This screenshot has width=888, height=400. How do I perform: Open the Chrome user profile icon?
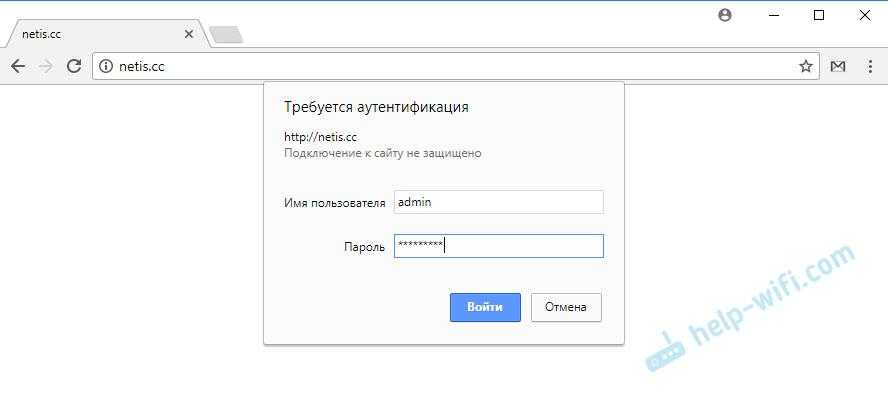pyautogui.click(x=725, y=15)
